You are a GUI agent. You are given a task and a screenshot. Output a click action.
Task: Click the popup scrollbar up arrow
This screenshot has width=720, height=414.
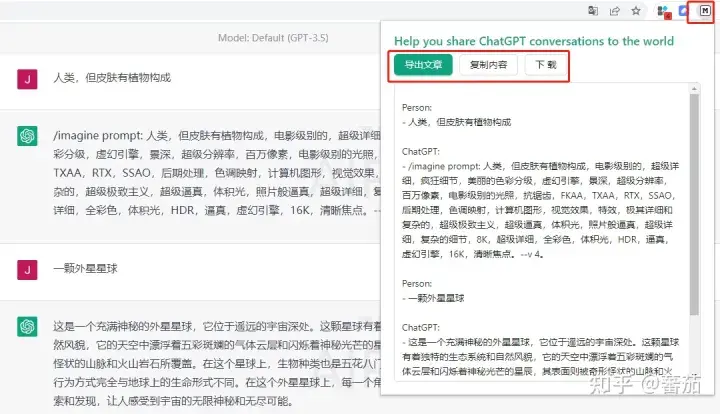click(694, 91)
